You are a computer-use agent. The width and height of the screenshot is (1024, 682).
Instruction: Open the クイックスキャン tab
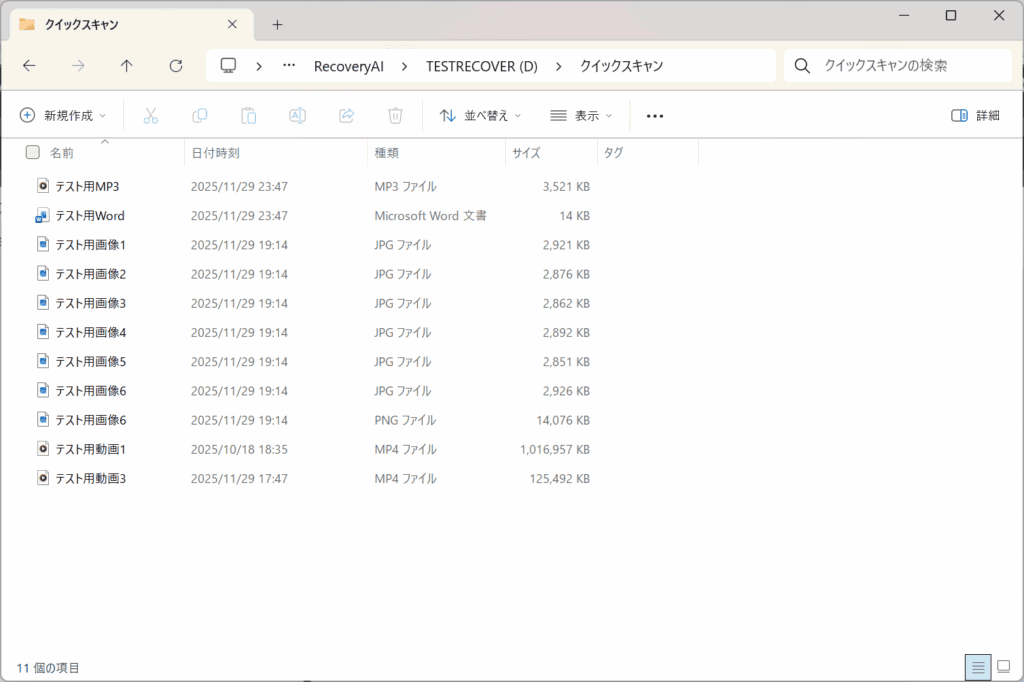coord(120,24)
